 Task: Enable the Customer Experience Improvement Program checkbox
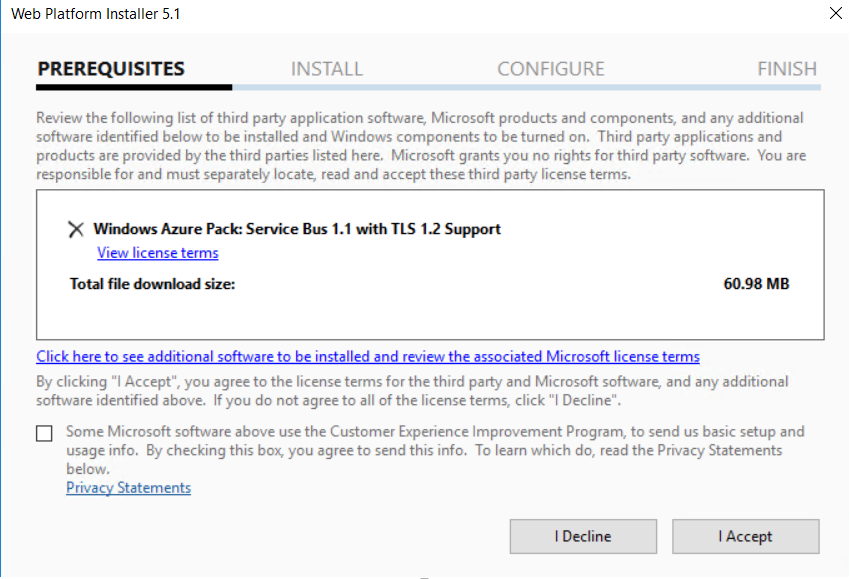44,433
